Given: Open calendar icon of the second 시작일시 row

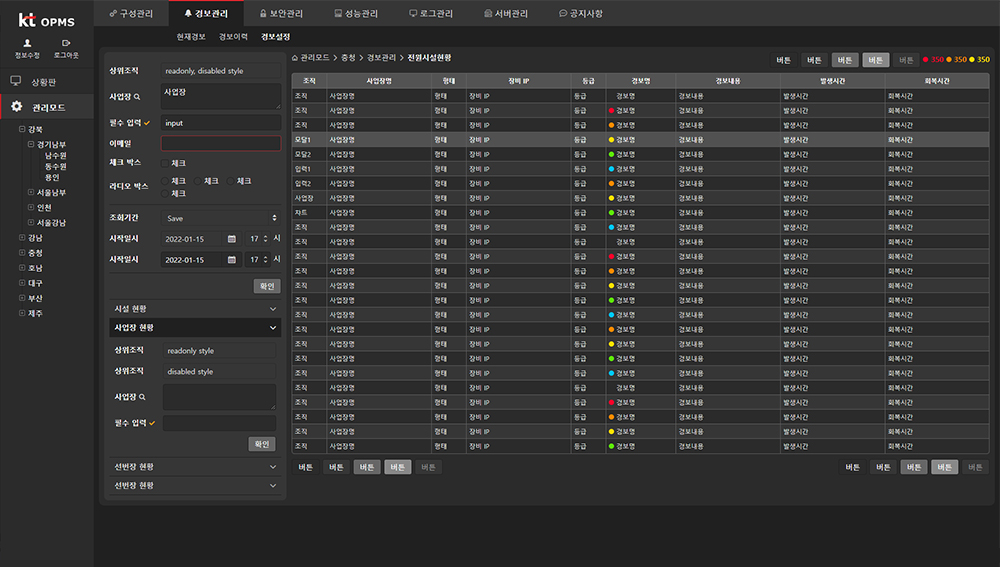Looking at the screenshot, I should pos(232,260).
